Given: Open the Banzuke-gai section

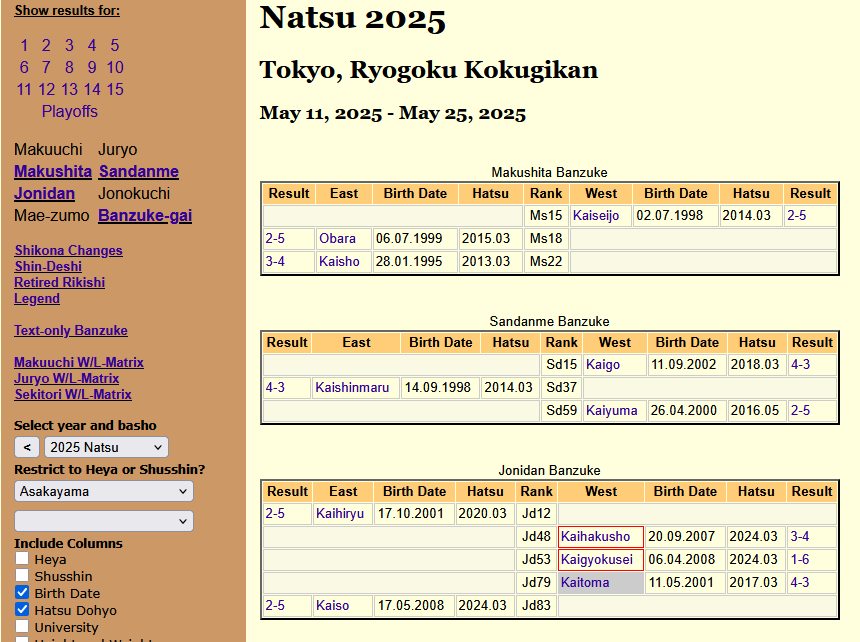Looking at the screenshot, I should pyautogui.click(x=145, y=215).
